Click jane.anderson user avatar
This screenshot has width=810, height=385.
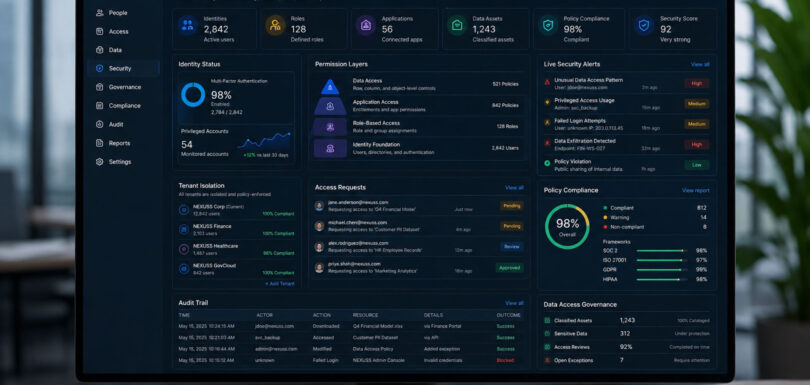click(x=319, y=206)
